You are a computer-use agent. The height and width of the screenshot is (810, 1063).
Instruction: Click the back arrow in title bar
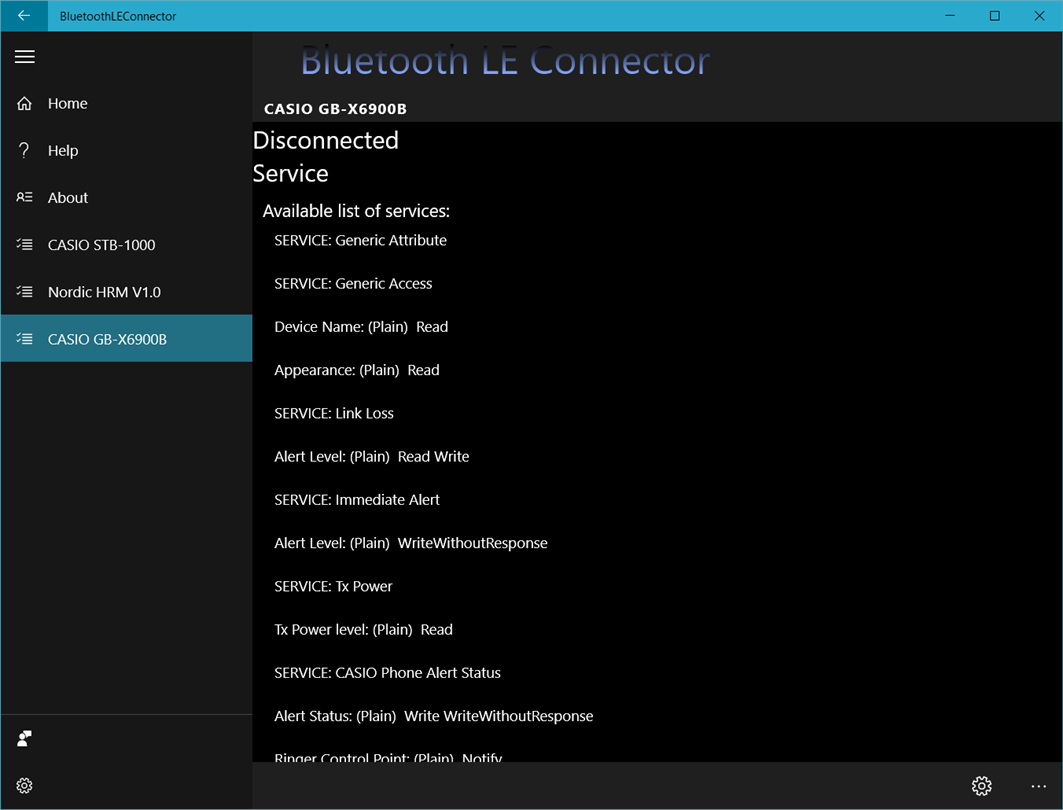pyautogui.click(x=24, y=16)
